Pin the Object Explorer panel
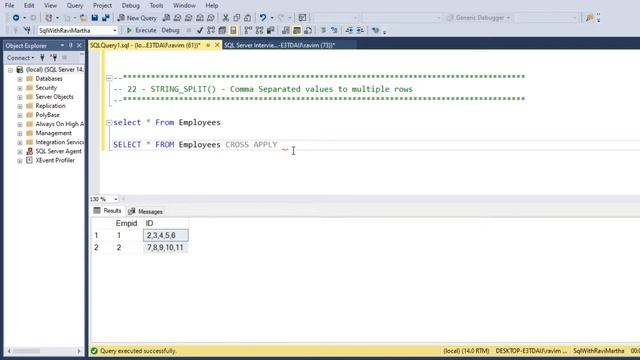The width and height of the screenshot is (640, 360). [71, 45]
